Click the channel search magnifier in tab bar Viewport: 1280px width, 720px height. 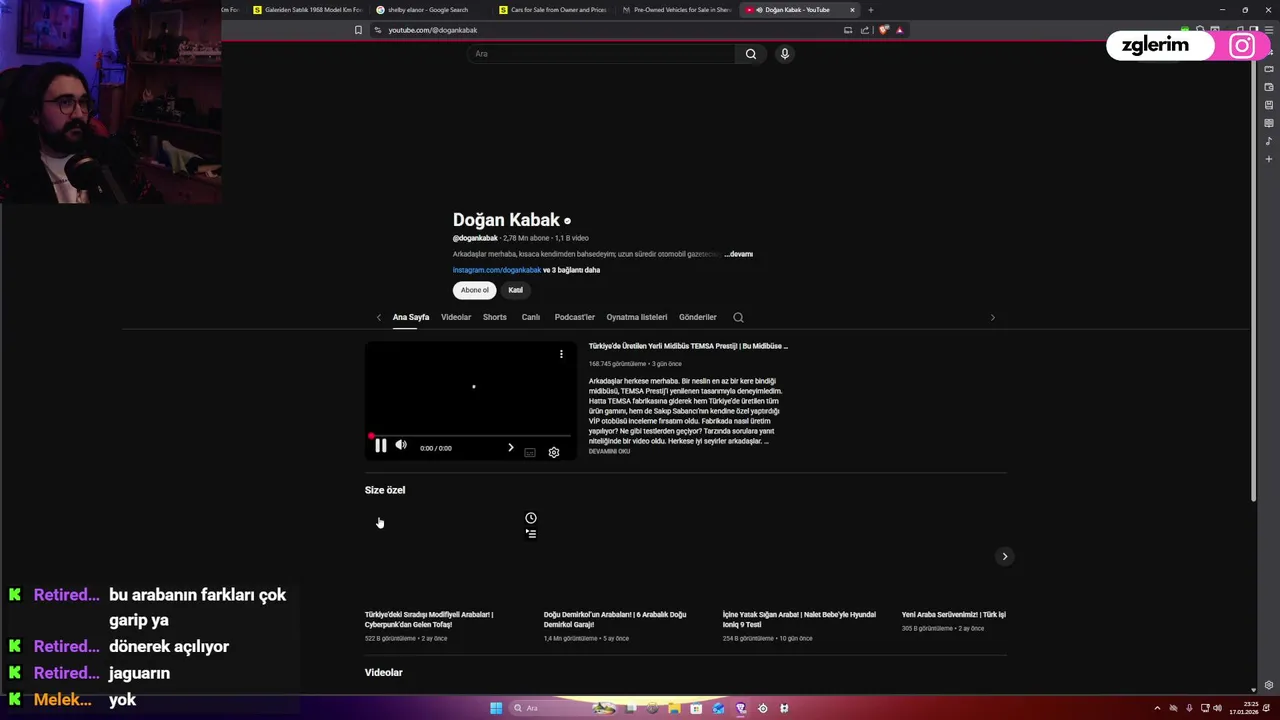(738, 317)
